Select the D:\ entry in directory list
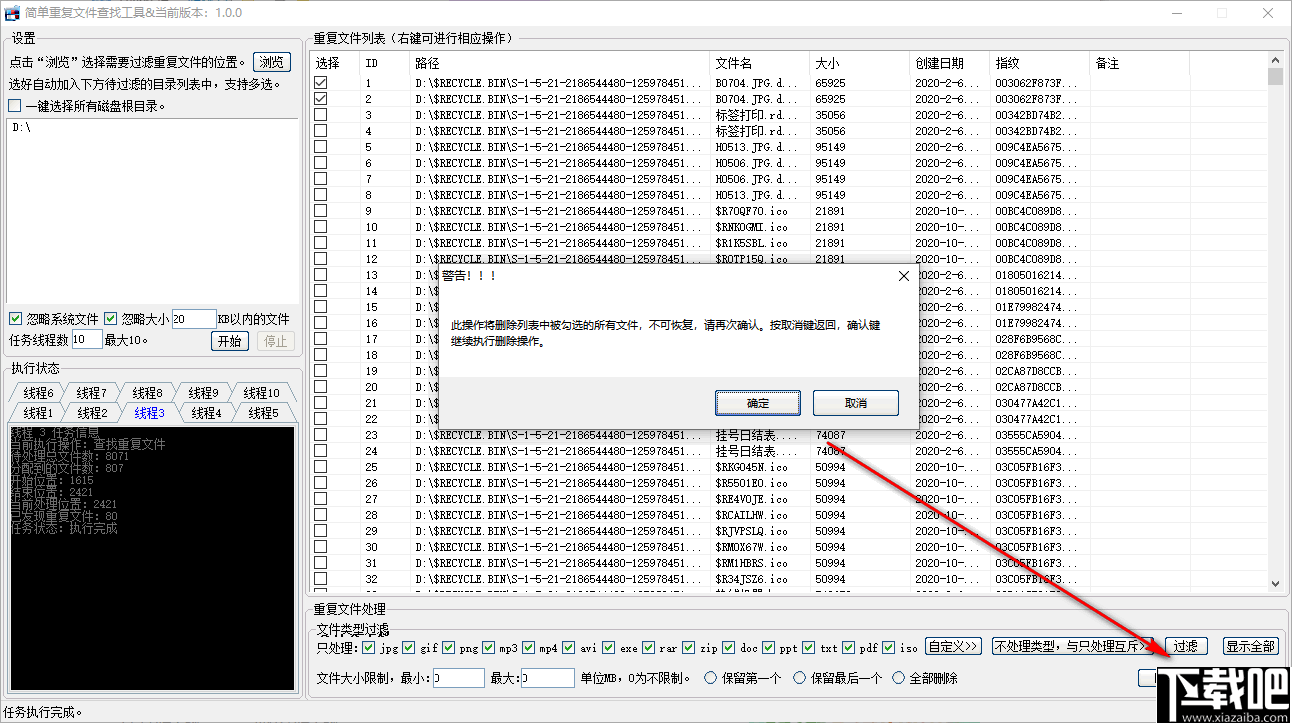The image size is (1292, 723). tap(22, 128)
